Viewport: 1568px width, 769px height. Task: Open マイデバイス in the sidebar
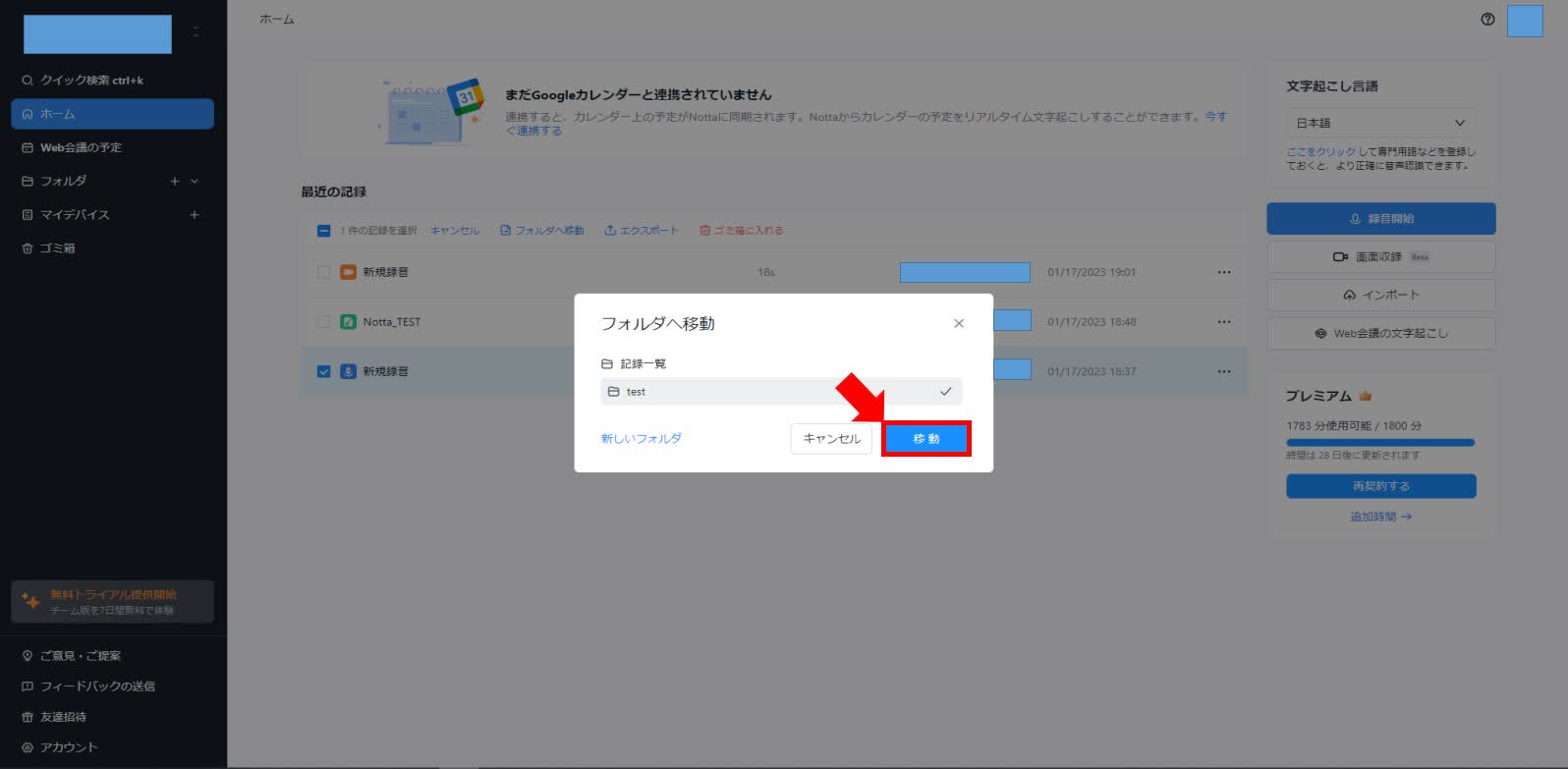point(75,214)
